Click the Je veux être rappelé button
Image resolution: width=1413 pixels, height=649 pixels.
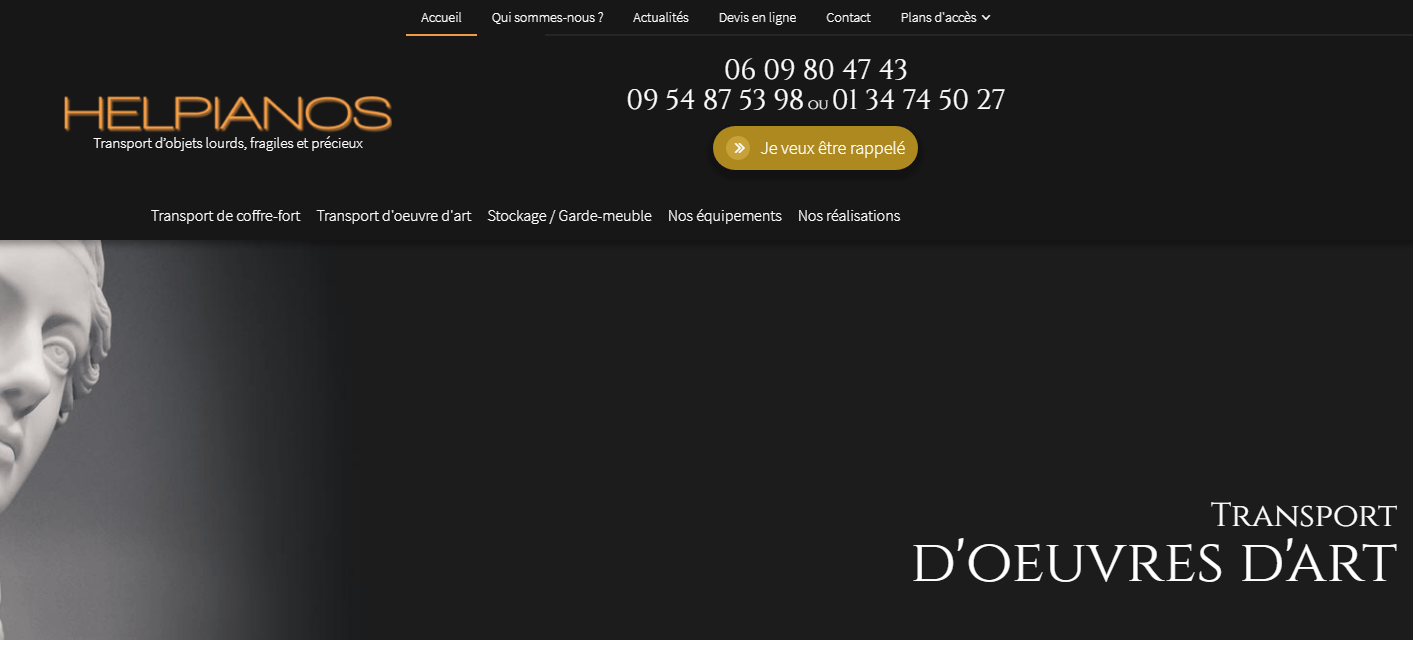point(815,148)
